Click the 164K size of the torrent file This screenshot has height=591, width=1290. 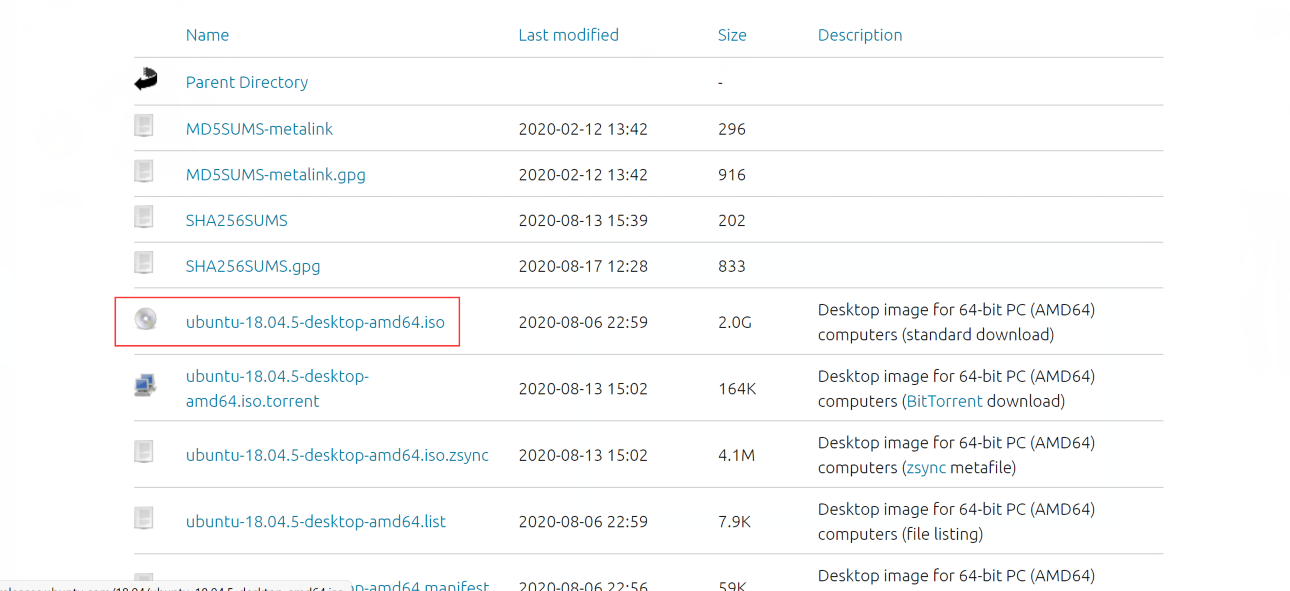click(737, 388)
